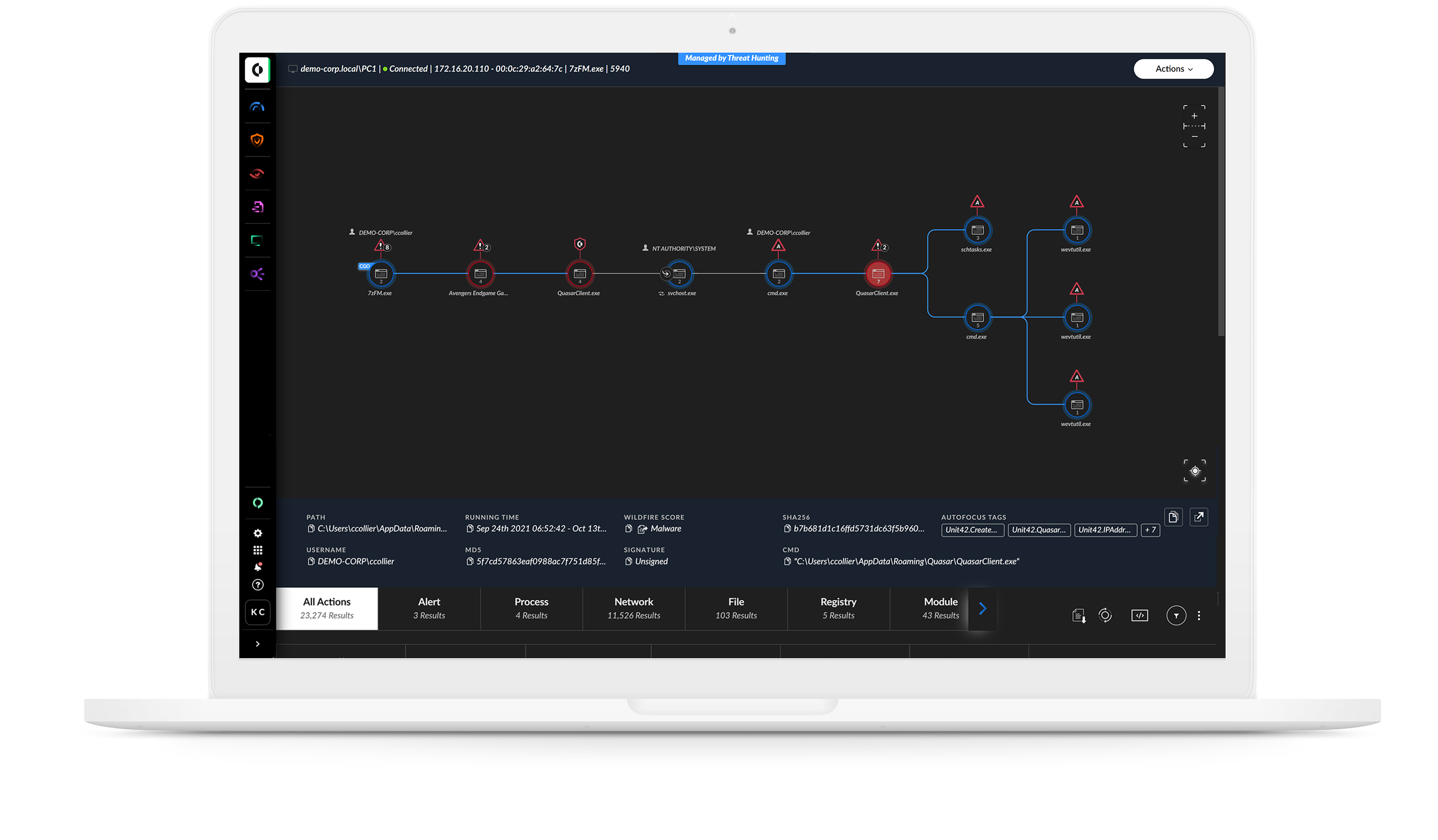Zoom in the causality graph with plus
This screenshot has width=1438, height=840.
click(x=1194, y=116)
